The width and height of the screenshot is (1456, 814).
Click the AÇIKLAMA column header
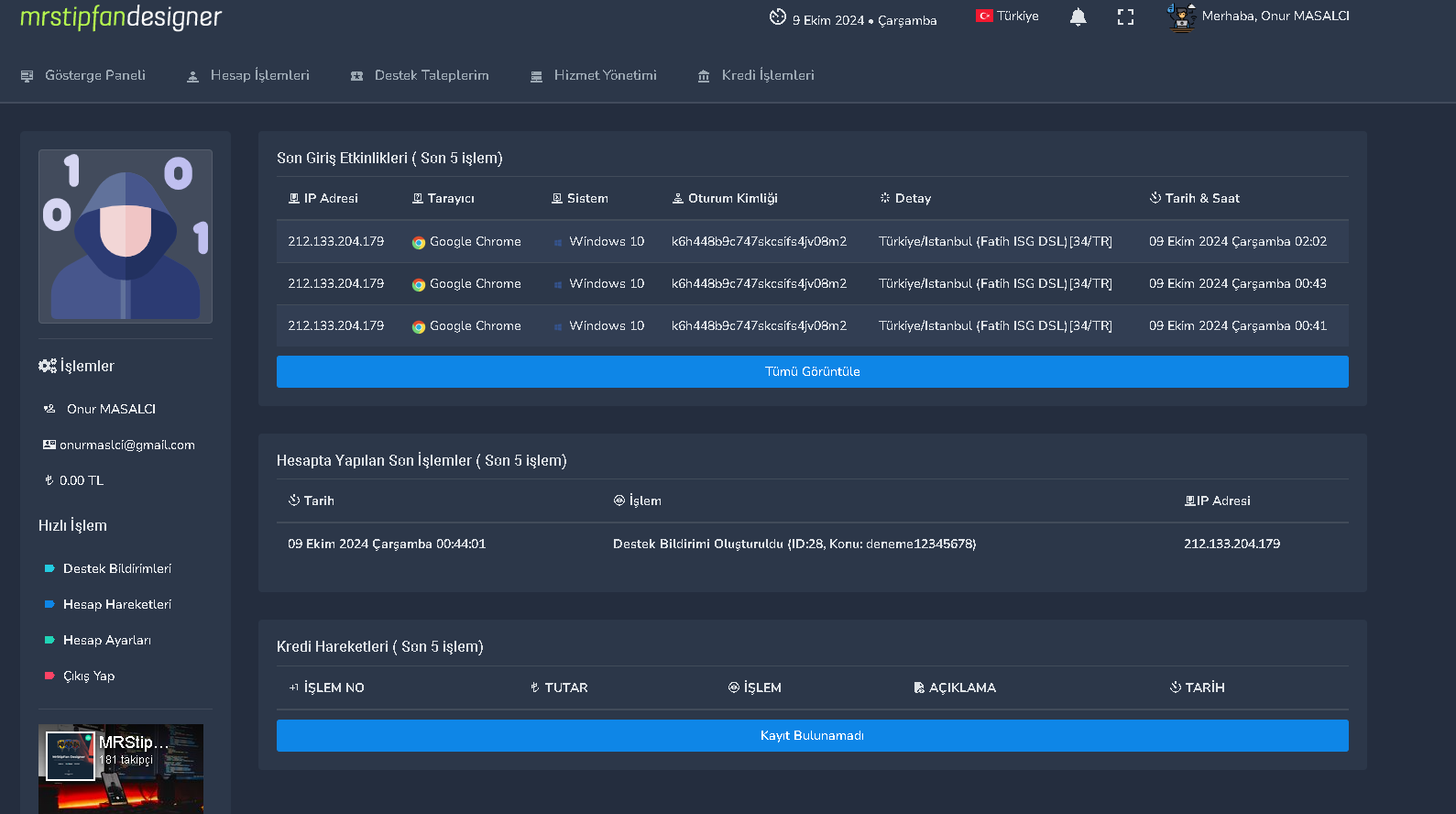click(955, 687)
